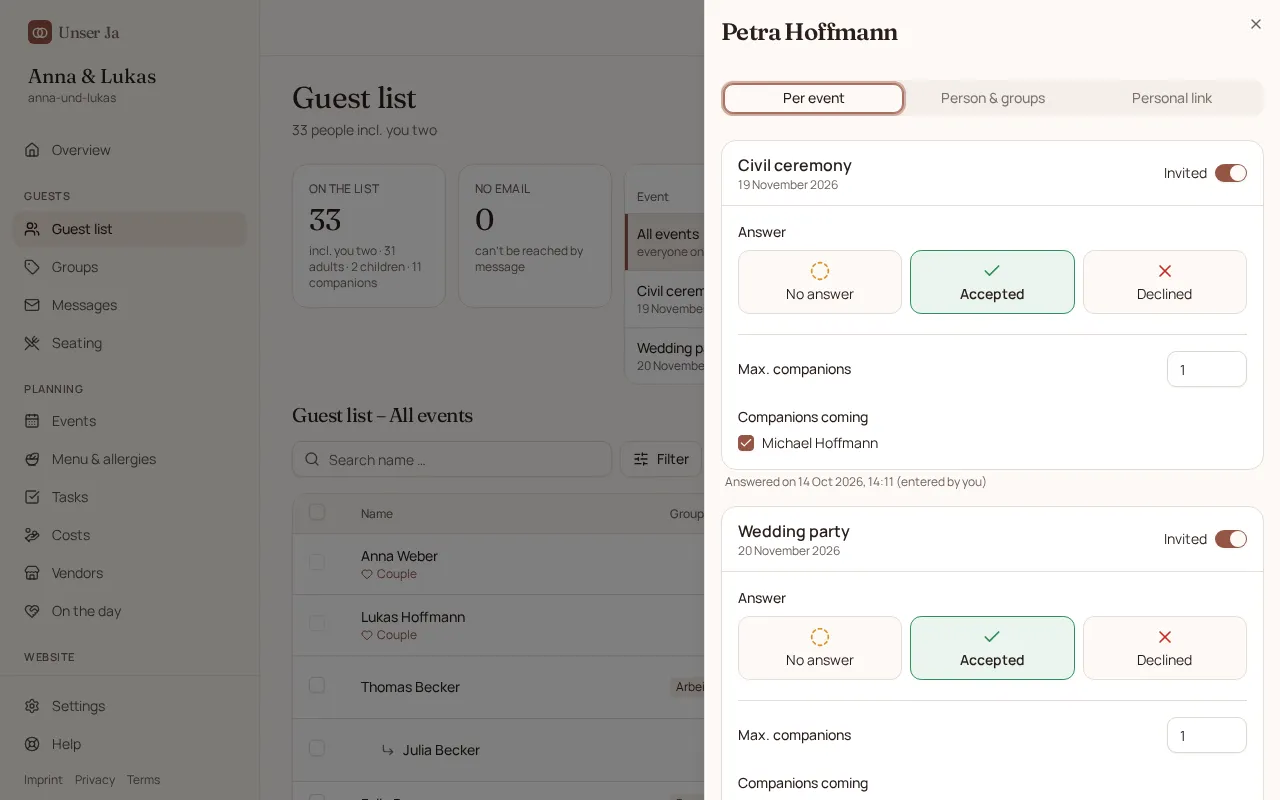Tick the checkbox for Anna Weber
Image resolution: width=1280 pixels, height=800 pixels.
pos(317,563)
